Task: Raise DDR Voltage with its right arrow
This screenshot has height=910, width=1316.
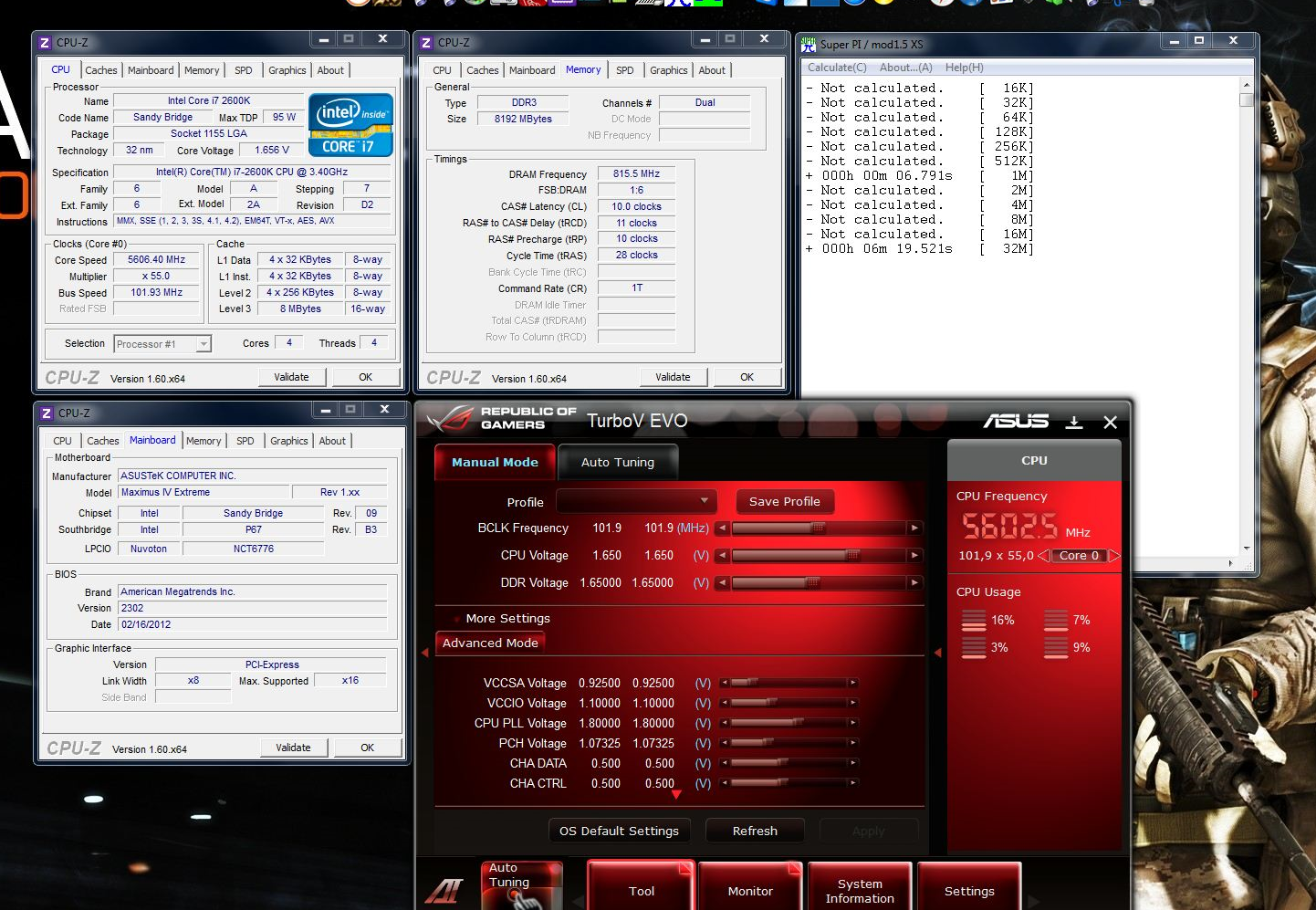Action: coord(914,582)
